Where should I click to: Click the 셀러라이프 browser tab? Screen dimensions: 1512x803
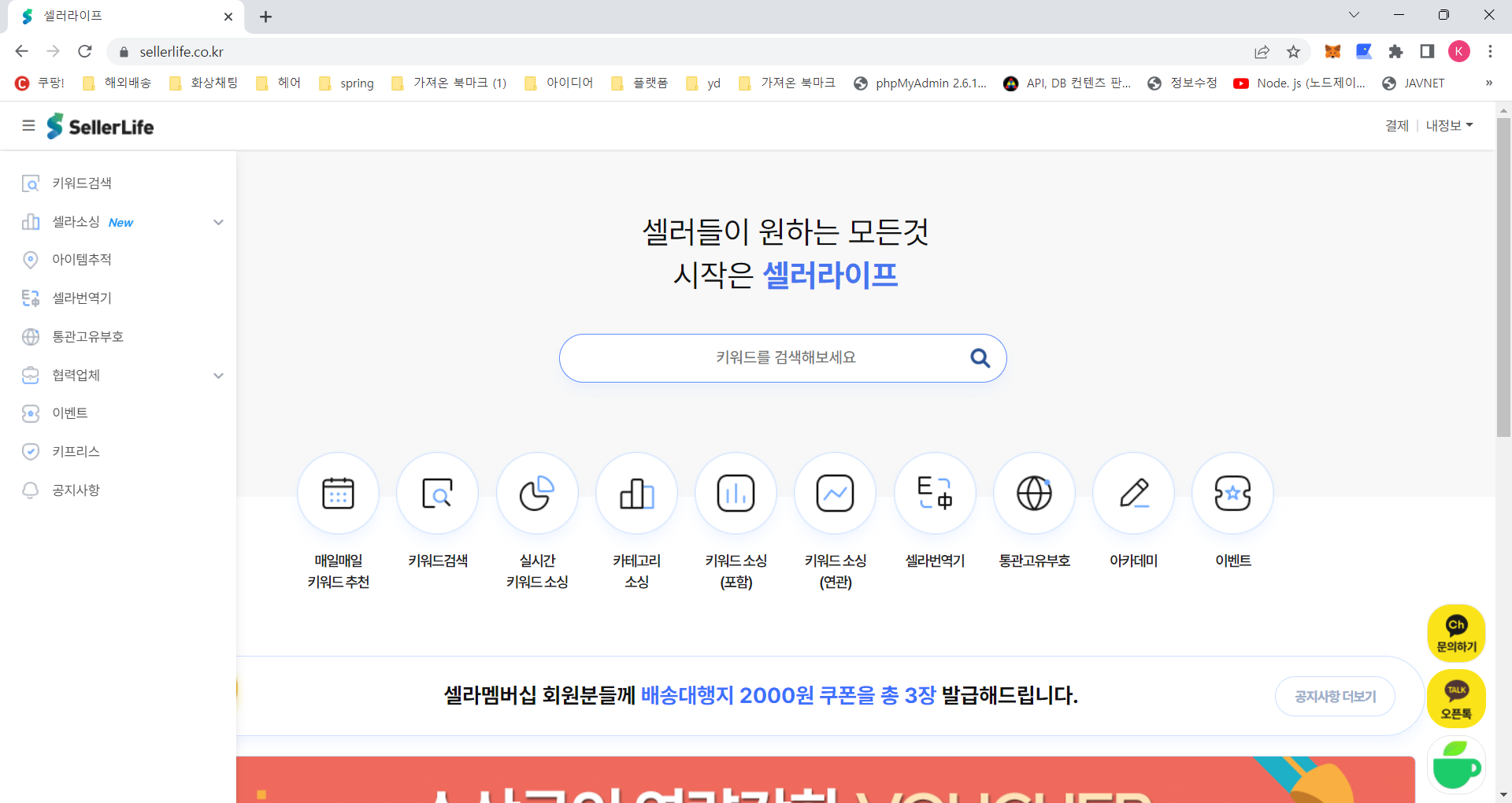pyautogui.click(x=126, y=17)
